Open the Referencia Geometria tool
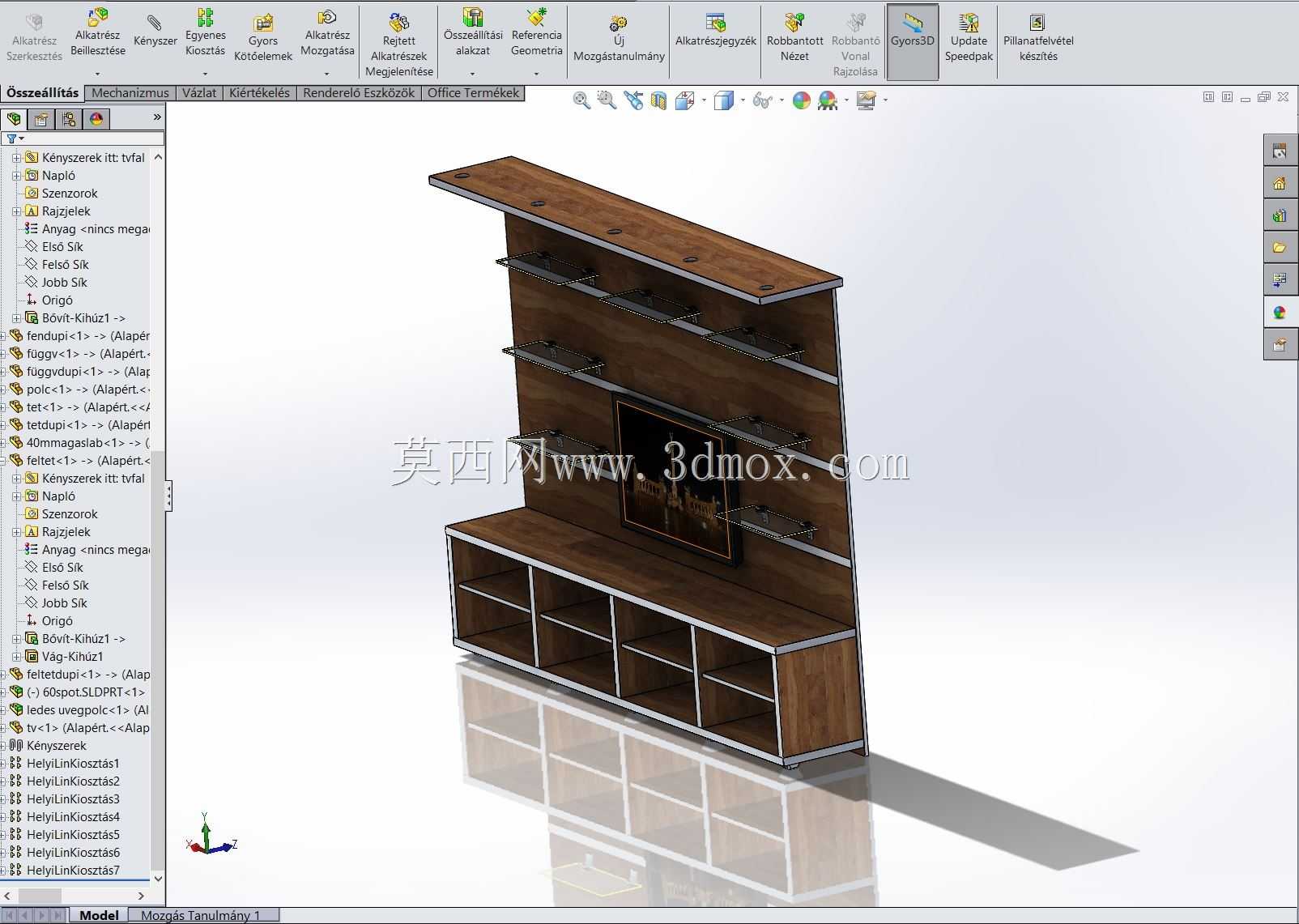 [536, 32]
